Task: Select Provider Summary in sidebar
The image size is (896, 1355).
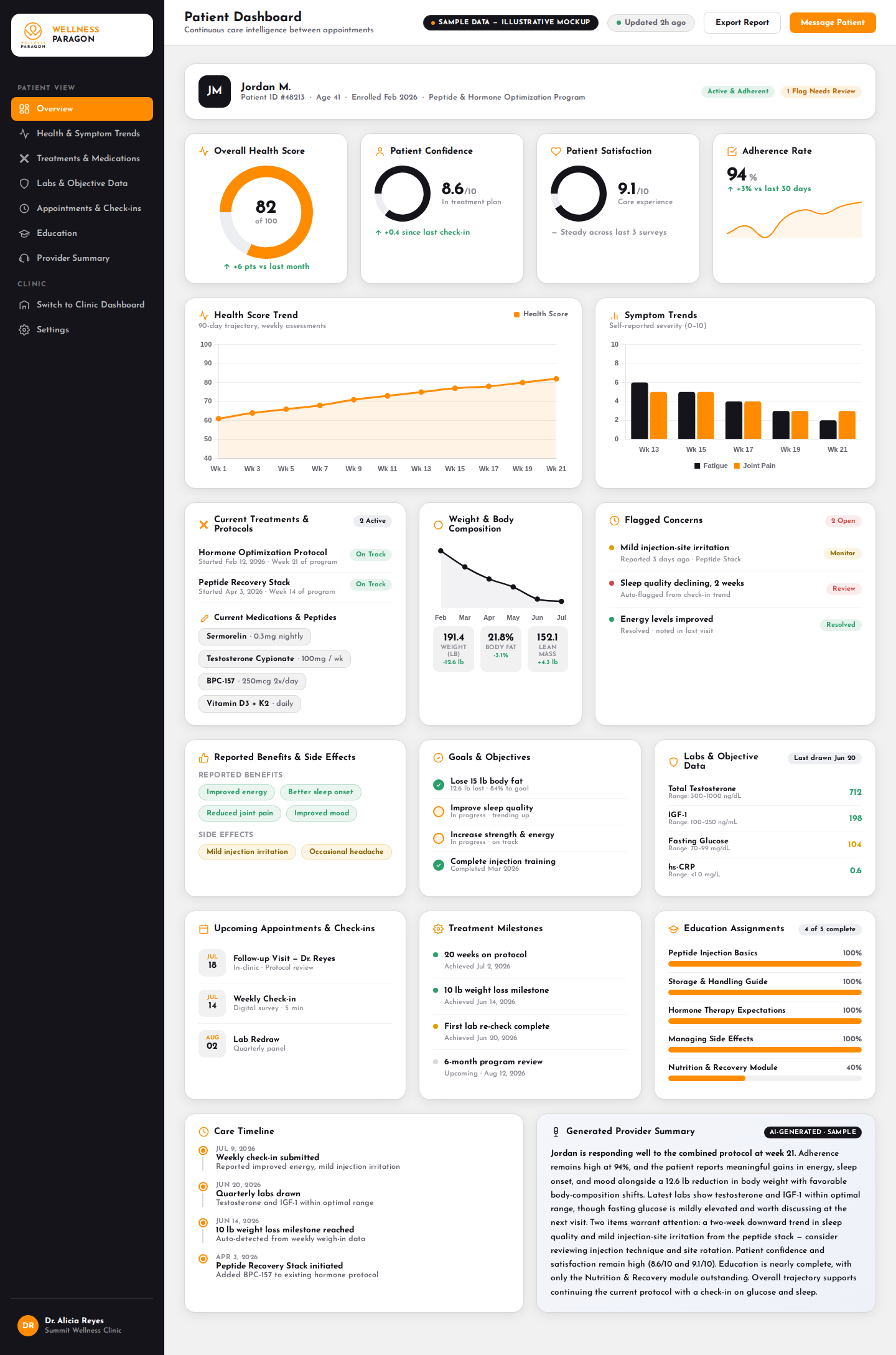Action: 82,258
